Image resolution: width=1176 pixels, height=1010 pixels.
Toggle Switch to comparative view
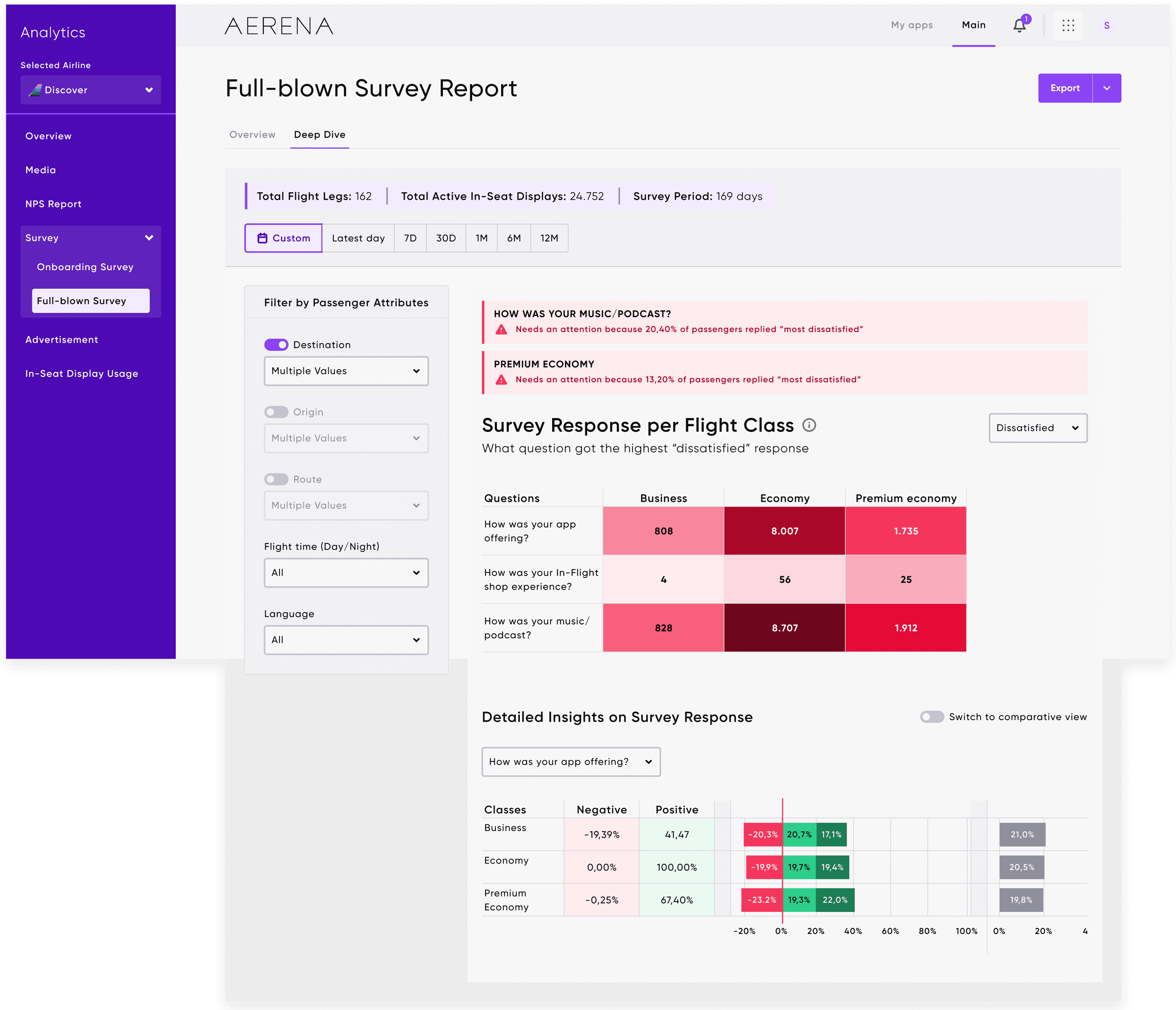pos(932,717)
